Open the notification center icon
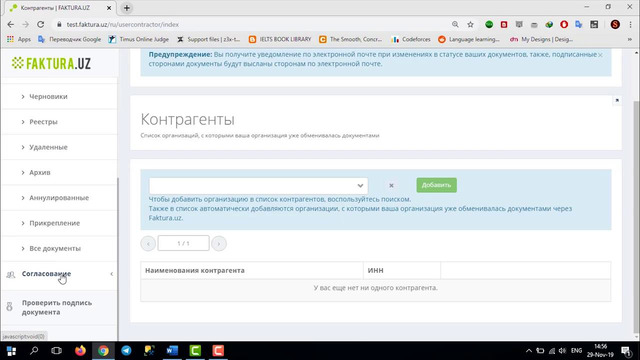The image size is (640, 360). [x=626, y=351]
